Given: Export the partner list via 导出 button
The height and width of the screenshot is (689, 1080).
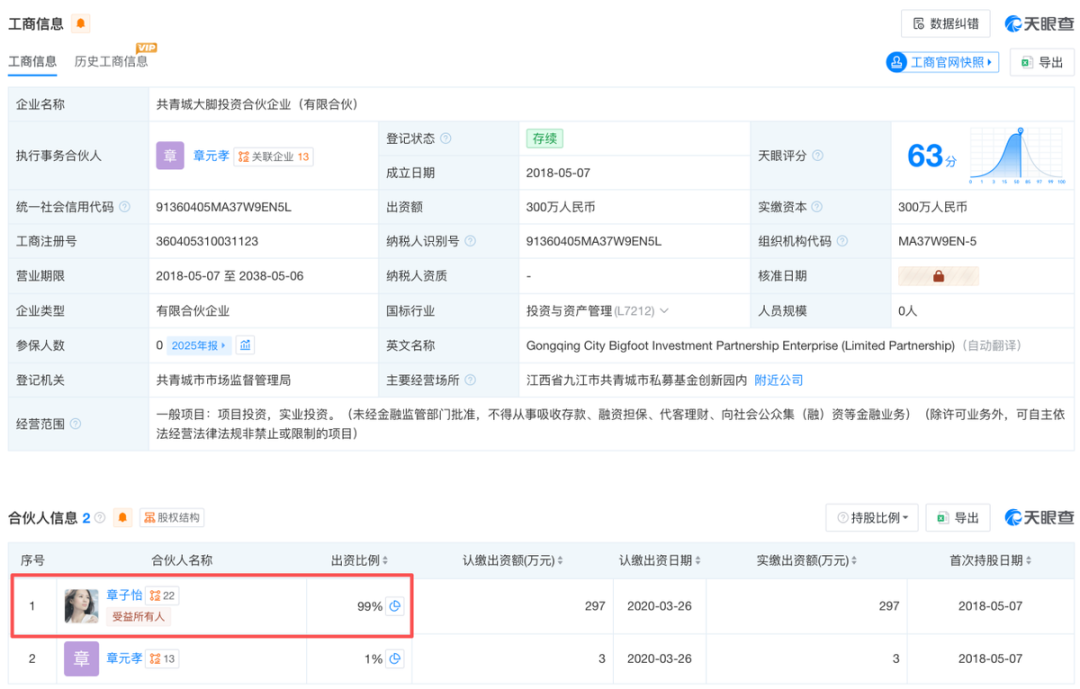Looking at the screenshot, I should click(x=957, y=517).
